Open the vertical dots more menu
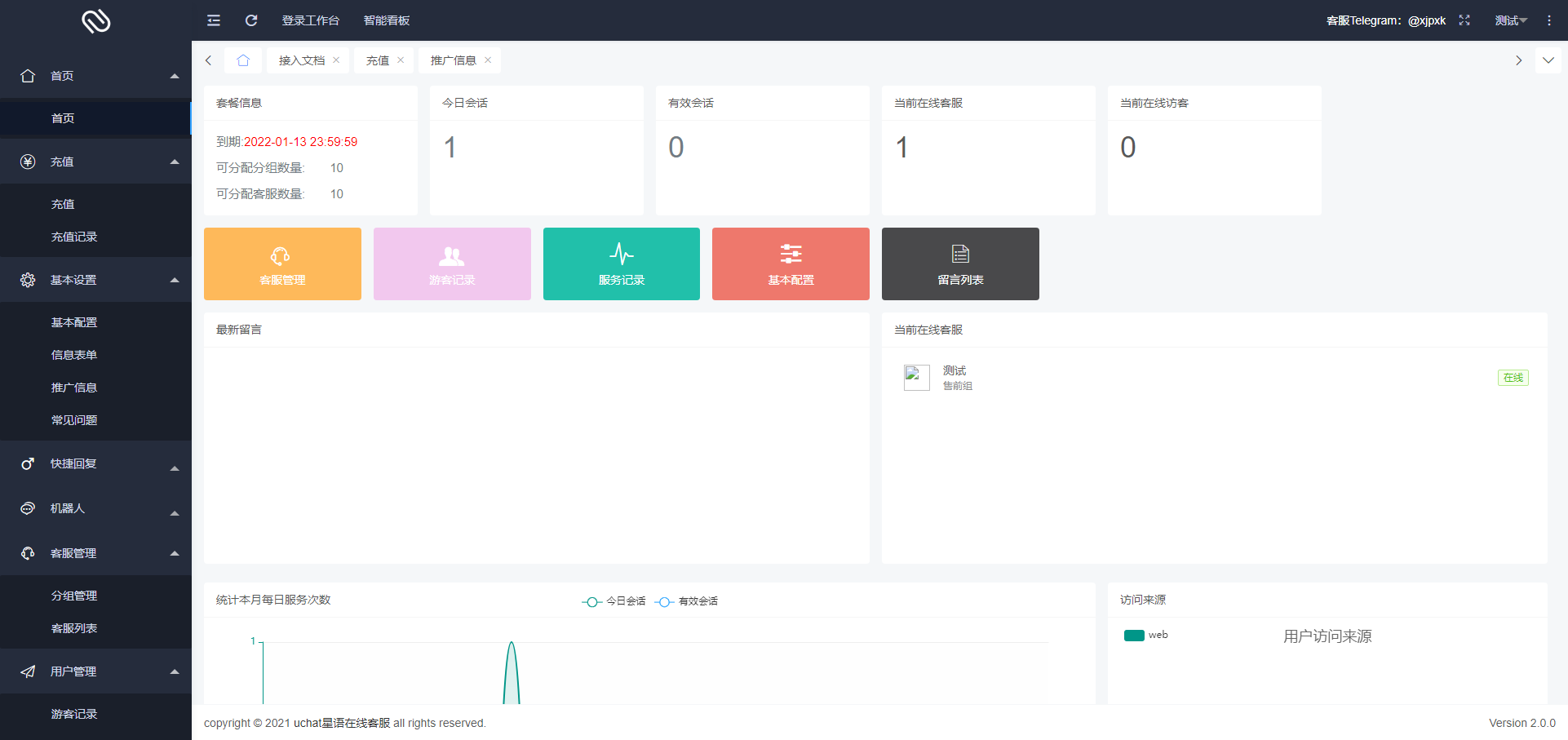The width and height of the screenshot is (1568, 740). click(x=1549, y=20)
